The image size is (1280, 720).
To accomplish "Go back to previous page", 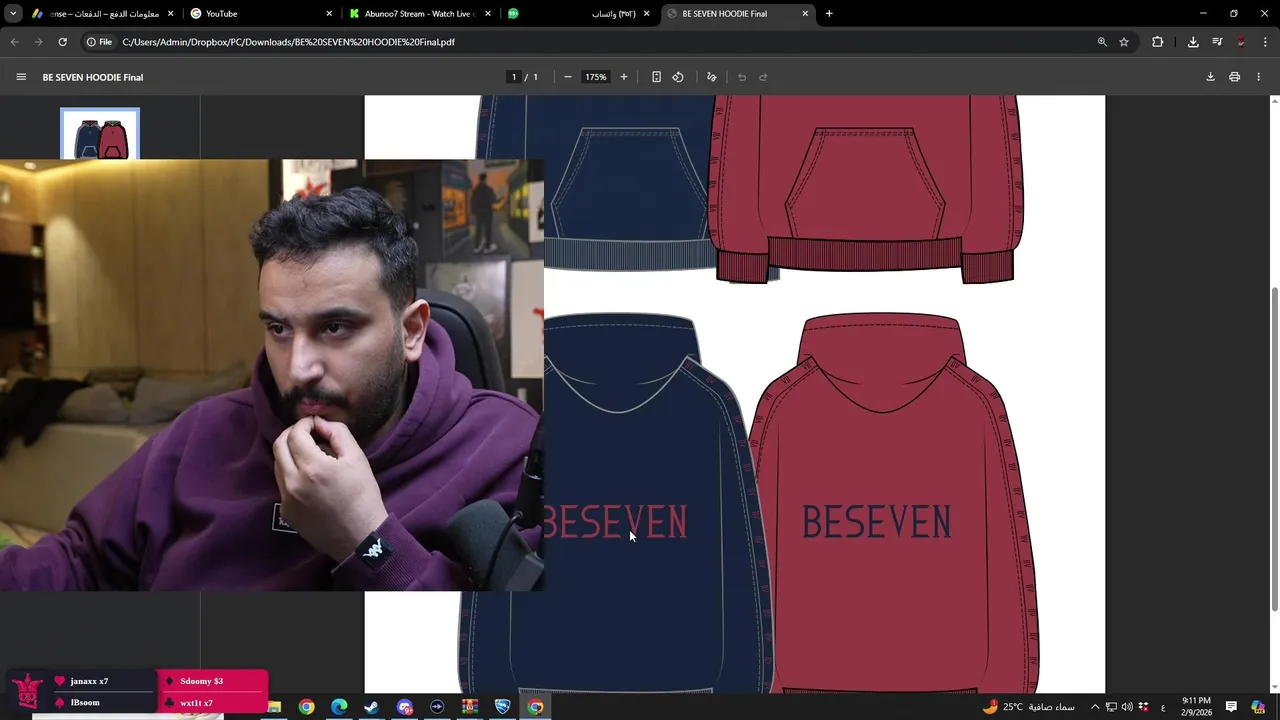I will point(14,42).
